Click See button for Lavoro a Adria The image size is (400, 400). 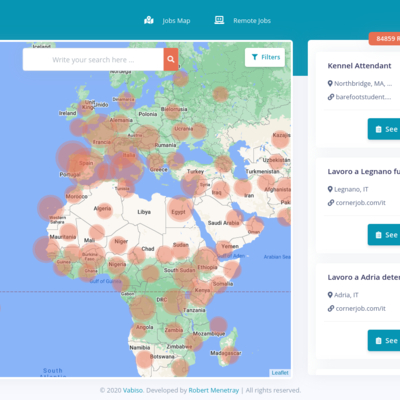[x=384, y=340]
